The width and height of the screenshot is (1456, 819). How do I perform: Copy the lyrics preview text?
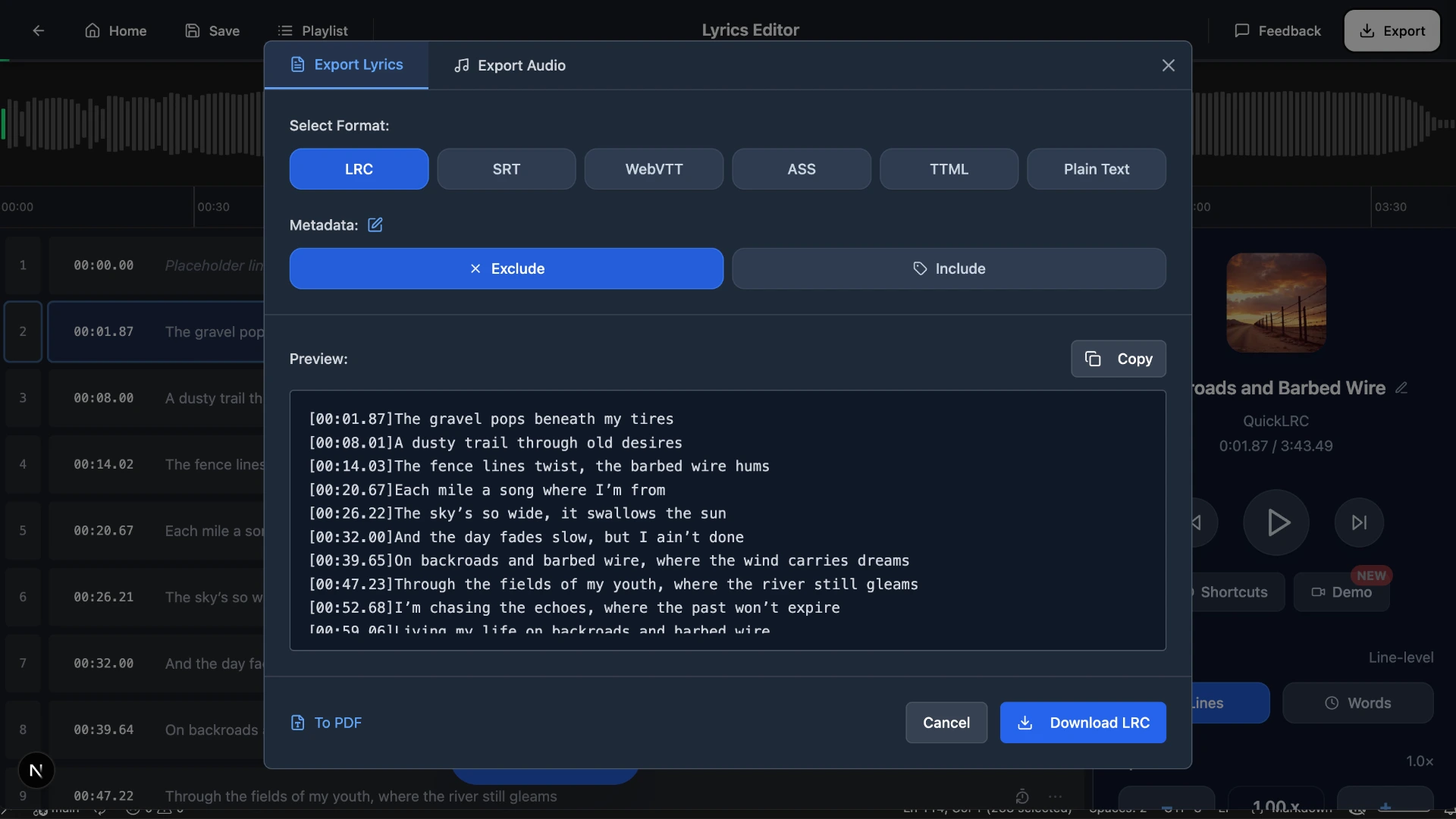[1119, 359]
